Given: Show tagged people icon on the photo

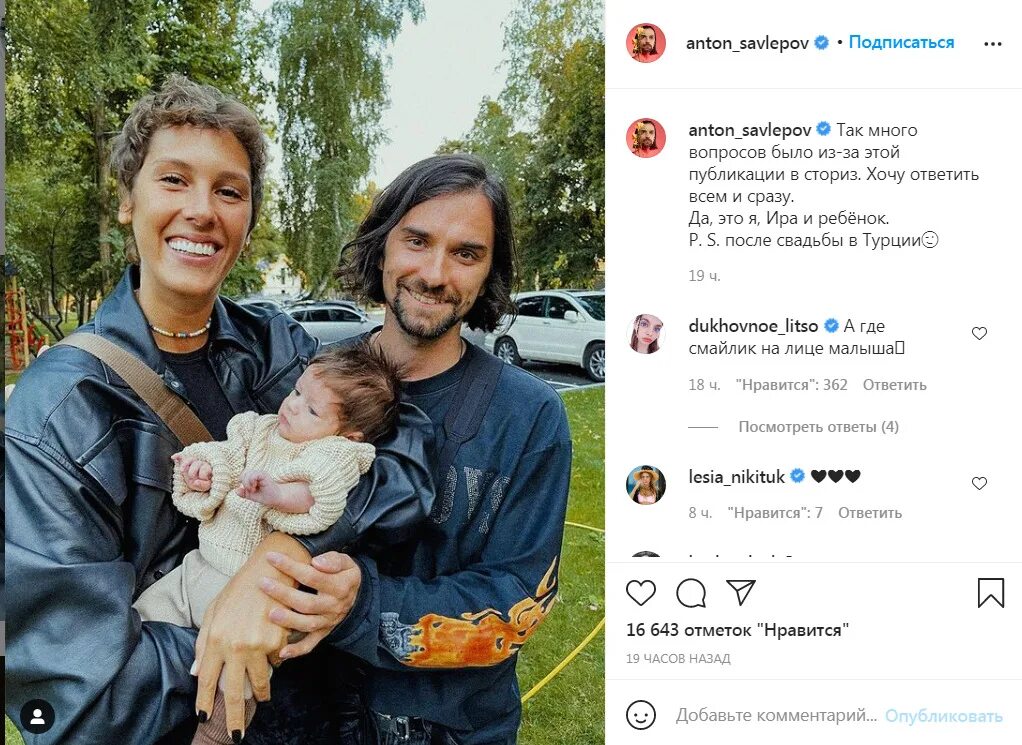Looking at the screenshot, I should pos(38,717).
